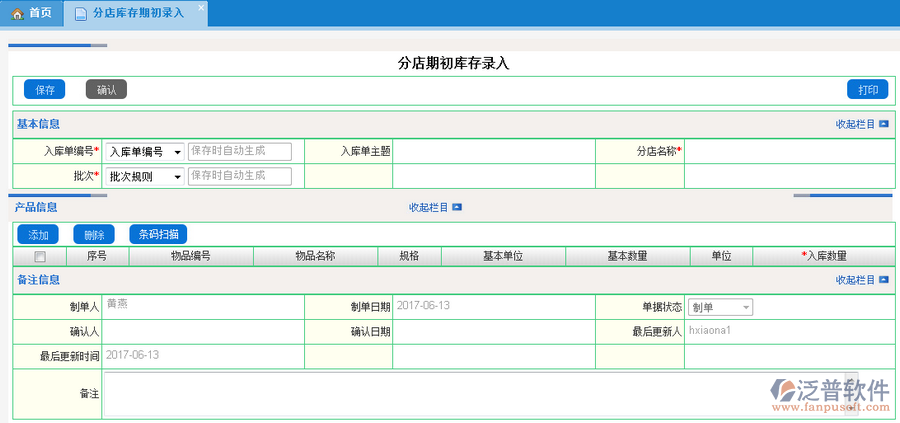This screenshot has width=900, height=423.
Task: Open 条码扫描 barcode scanning
Action: click(x=158, y=235)
